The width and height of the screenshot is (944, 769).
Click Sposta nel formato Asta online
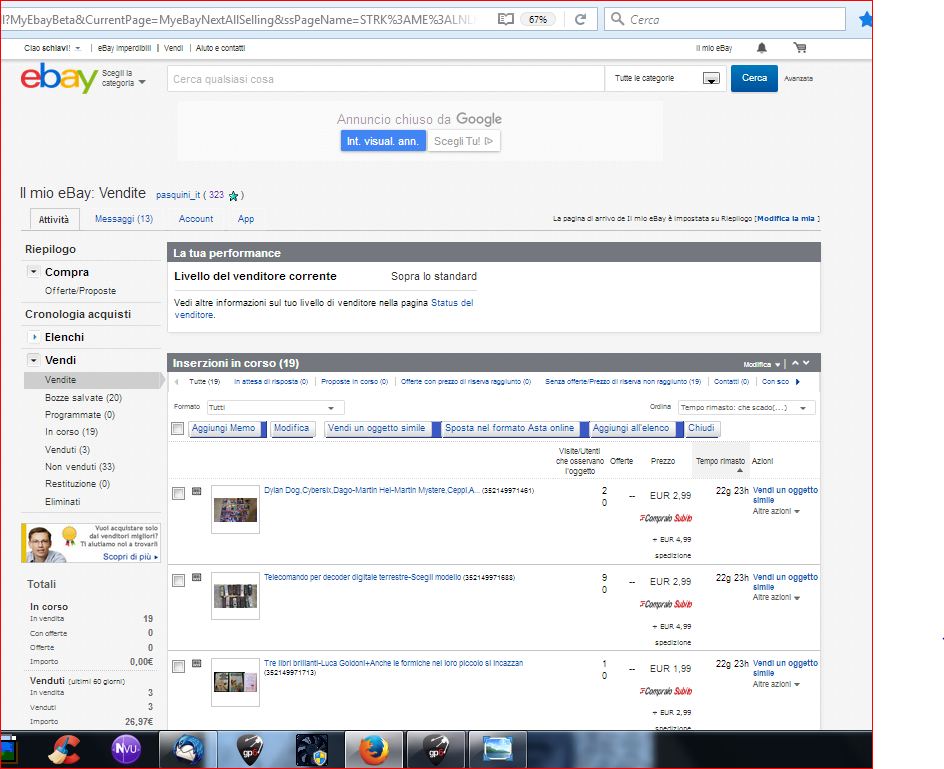pos(509,428)
